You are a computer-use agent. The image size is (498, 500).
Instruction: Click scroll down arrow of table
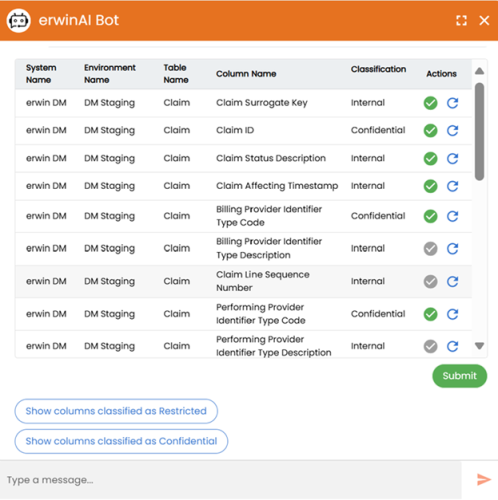[x=479, y=346]
